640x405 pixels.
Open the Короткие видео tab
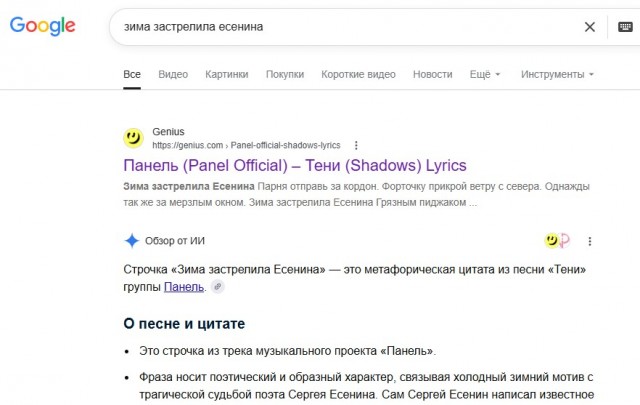tap(358, 74)
